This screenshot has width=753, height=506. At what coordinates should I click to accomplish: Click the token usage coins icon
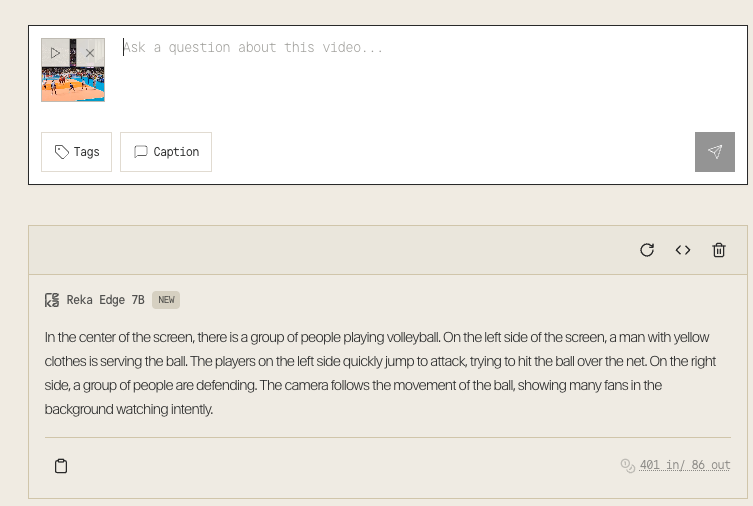point(628,465)
